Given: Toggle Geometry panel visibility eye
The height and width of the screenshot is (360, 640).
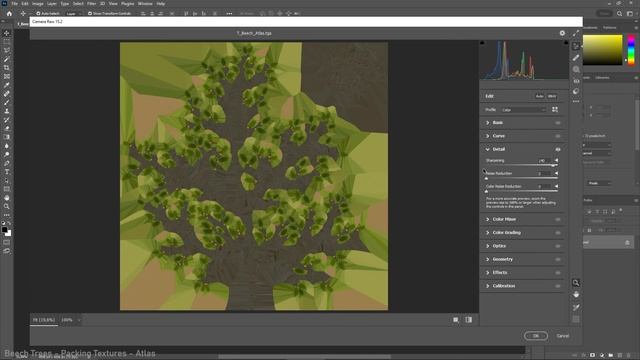Looking at the screenshot, I should coord(558,260).
